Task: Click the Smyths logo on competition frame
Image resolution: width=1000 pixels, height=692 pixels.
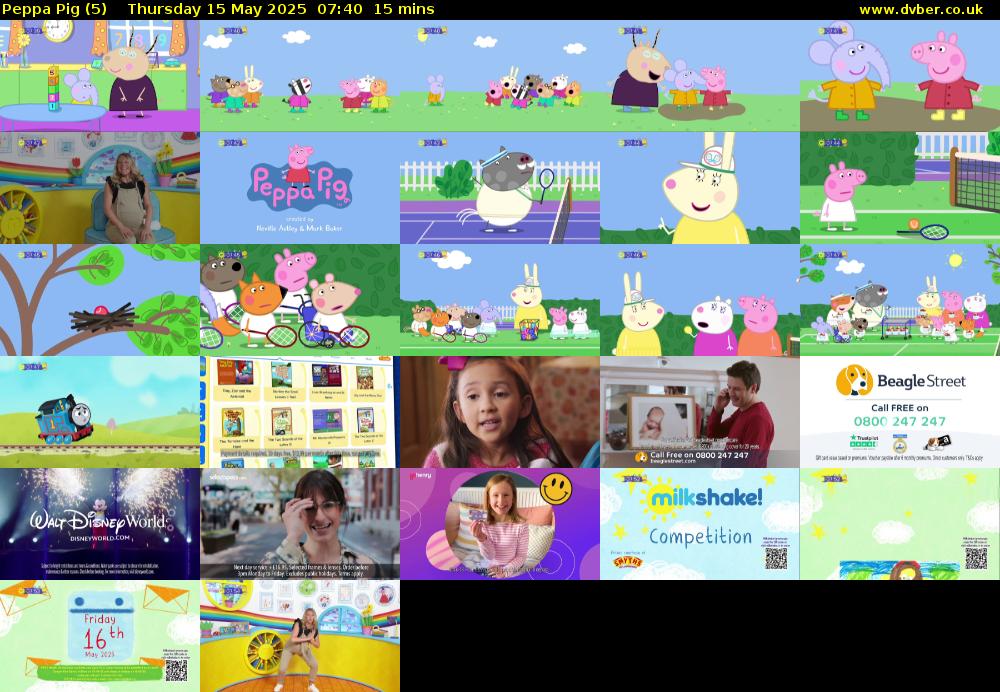Action: 628,562
